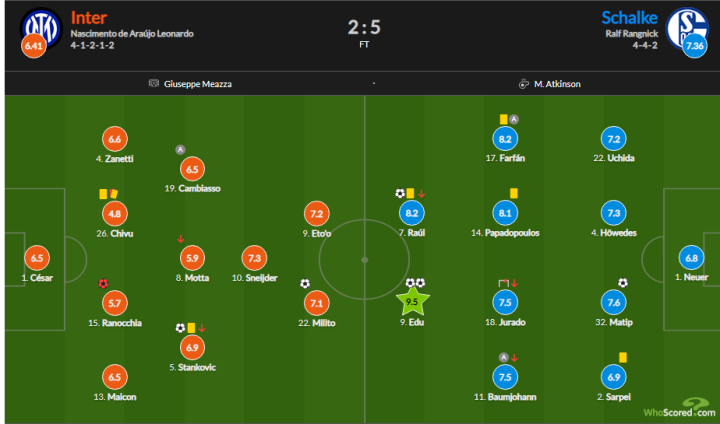Click Inter's 6.41 team rating badge
The image size is (720, 424).
pyautogui.click(x=35, y=46)
